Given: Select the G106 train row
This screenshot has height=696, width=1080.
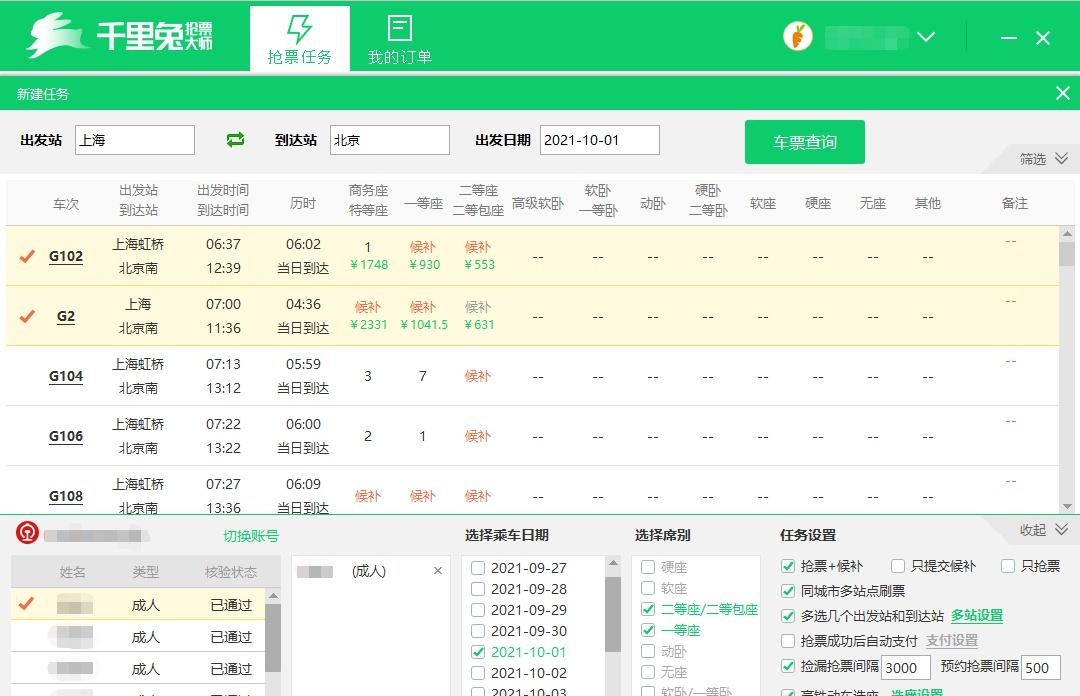Looking at the screenshot, I should [532, 436].
